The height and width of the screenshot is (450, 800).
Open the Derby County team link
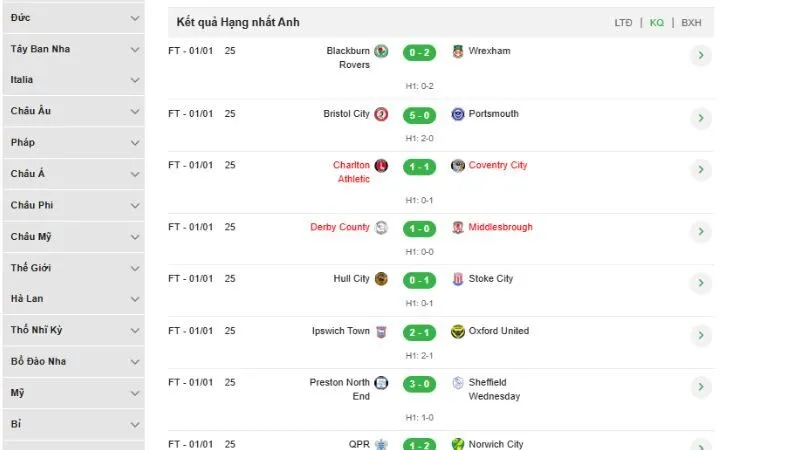tap(340, 227)
